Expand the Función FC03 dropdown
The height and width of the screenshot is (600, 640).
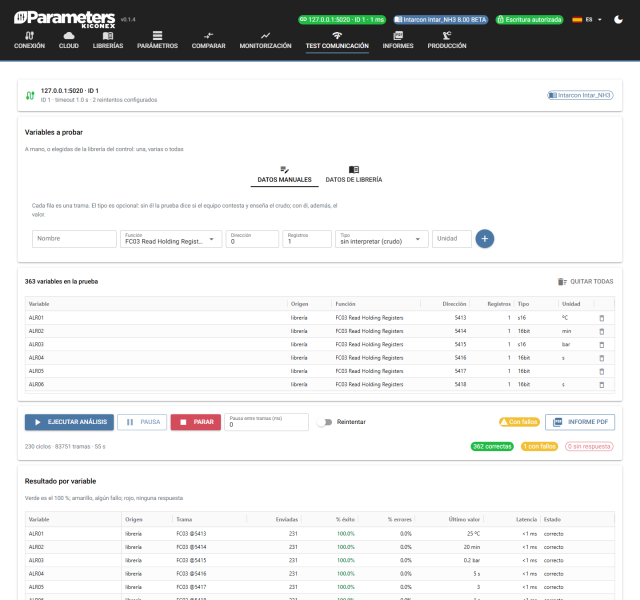coord(171,239)
